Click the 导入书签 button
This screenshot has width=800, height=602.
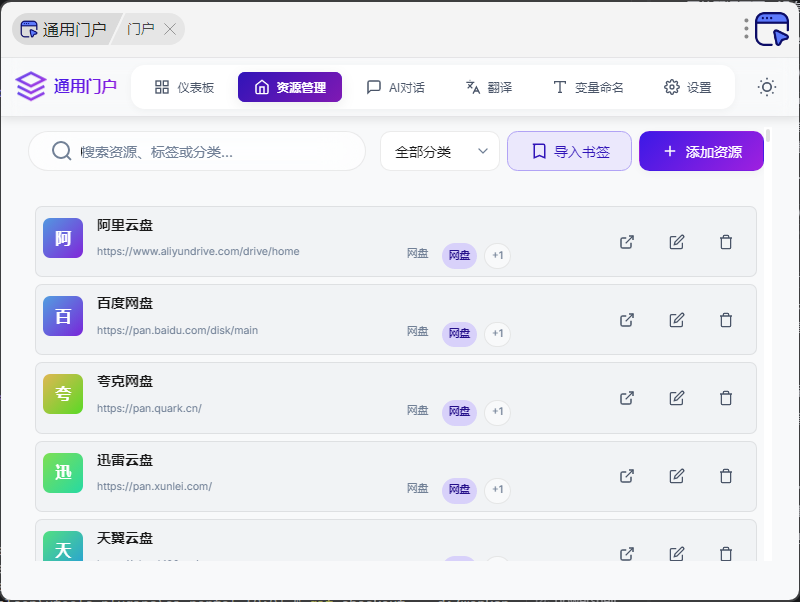(x=570, y=152)
